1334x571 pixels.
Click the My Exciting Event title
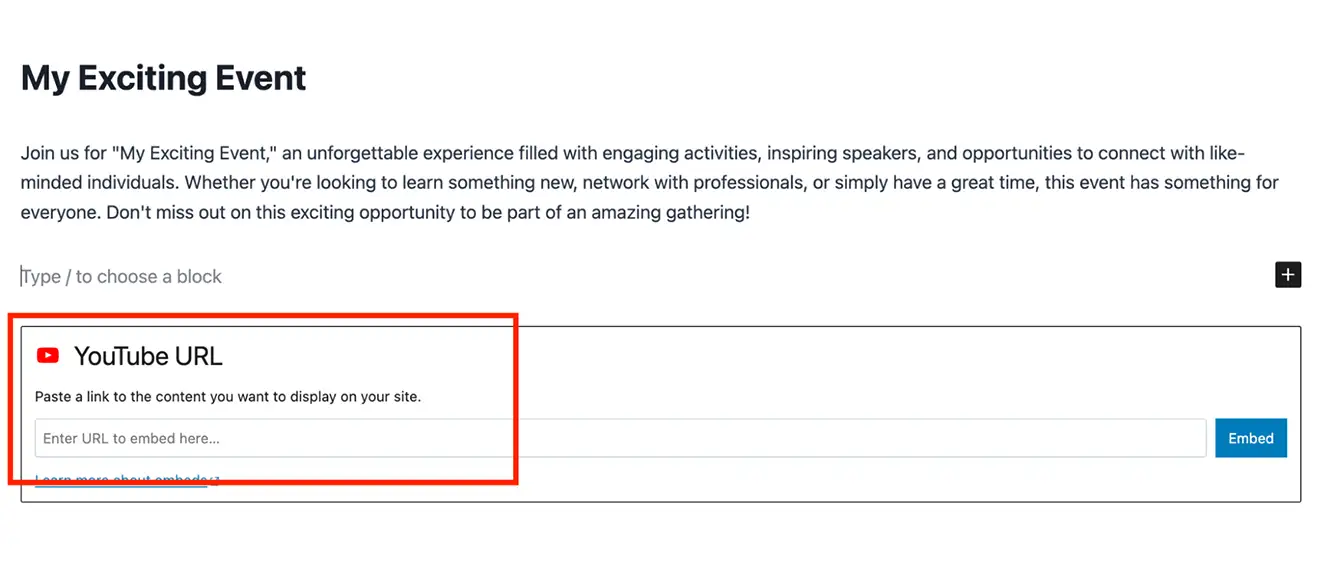click(164, 78)
